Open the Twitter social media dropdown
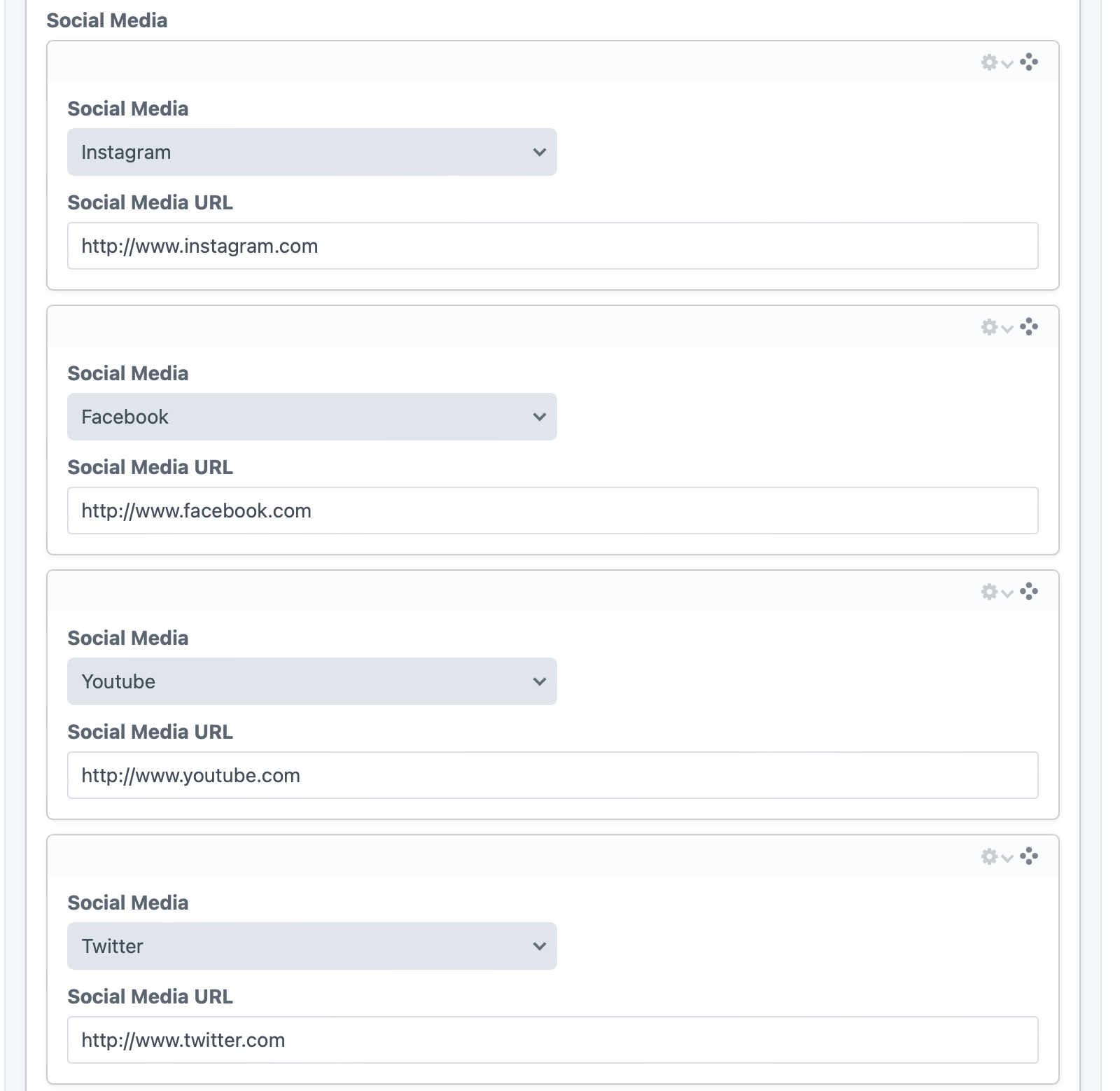 311,946
